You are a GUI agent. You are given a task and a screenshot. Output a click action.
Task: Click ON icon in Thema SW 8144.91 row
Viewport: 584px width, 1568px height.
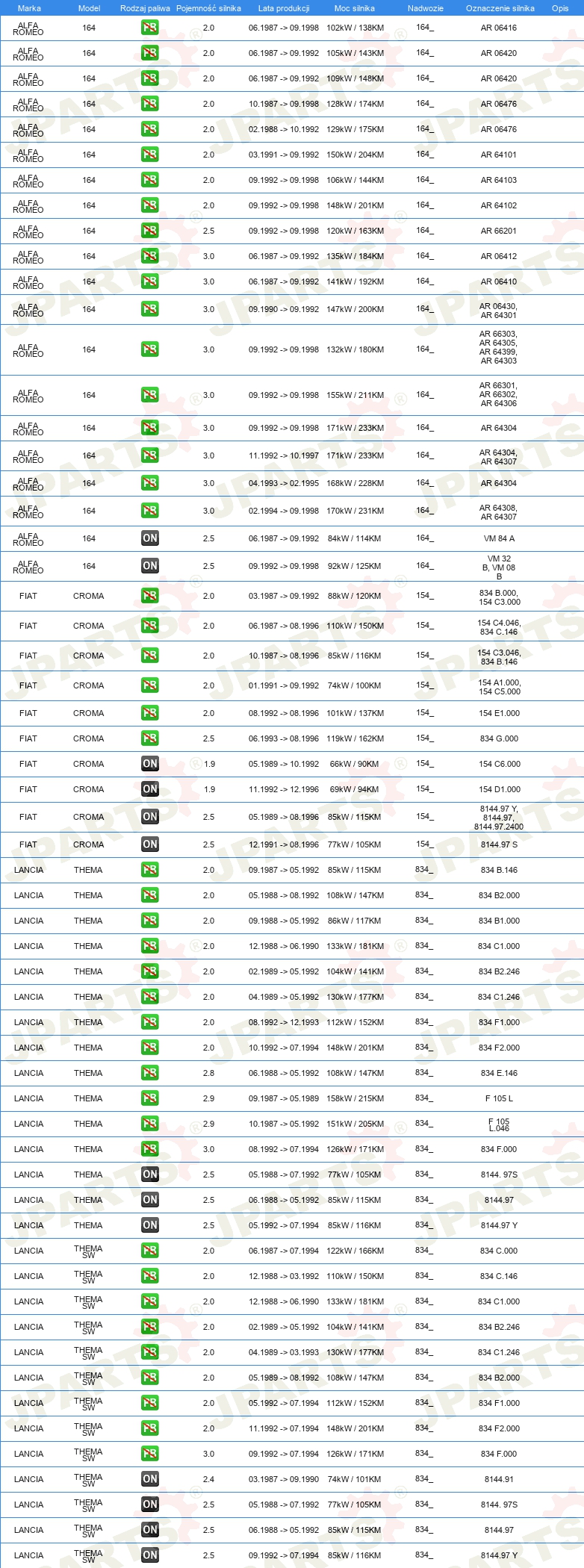click(x=150, y=1479)
